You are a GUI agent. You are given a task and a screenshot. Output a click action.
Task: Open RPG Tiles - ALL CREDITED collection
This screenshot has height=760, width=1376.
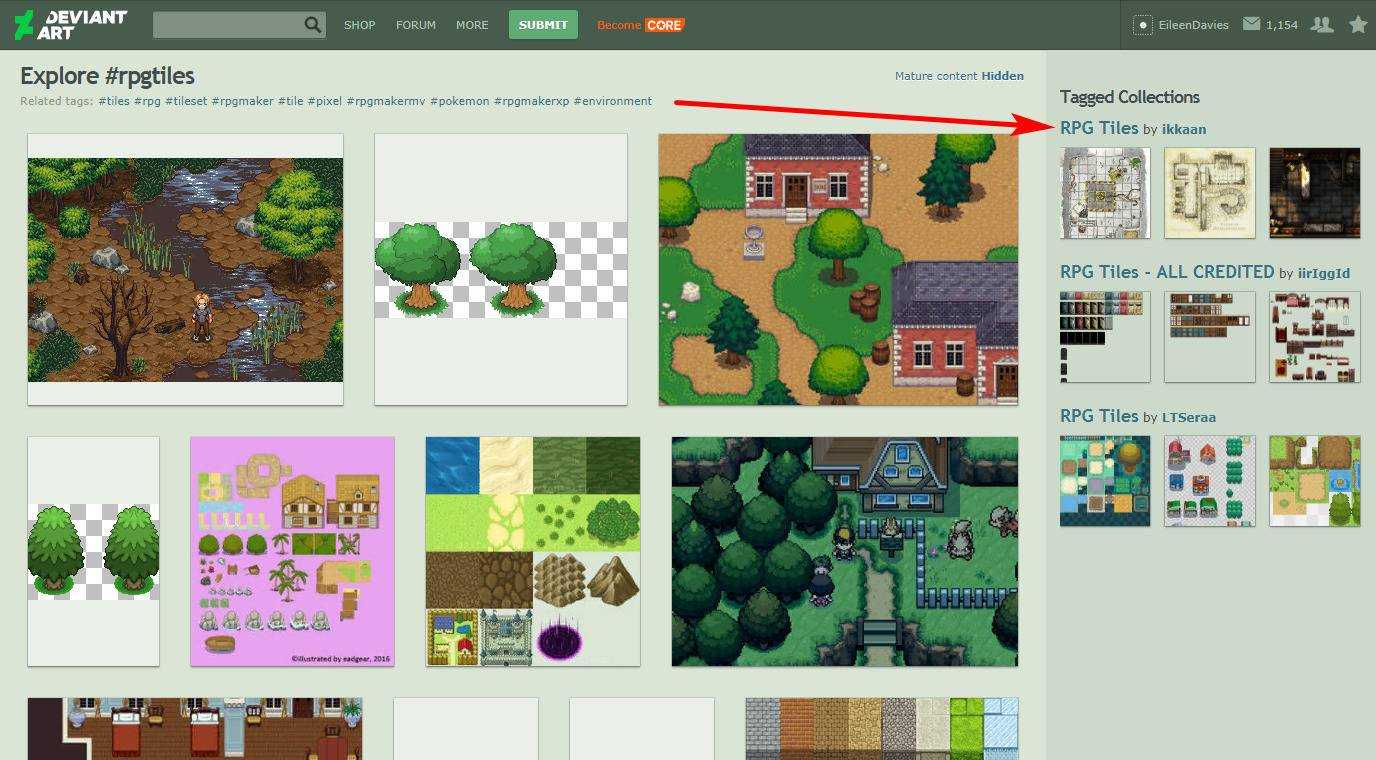pyautogui.click(x=1166, y=272)
